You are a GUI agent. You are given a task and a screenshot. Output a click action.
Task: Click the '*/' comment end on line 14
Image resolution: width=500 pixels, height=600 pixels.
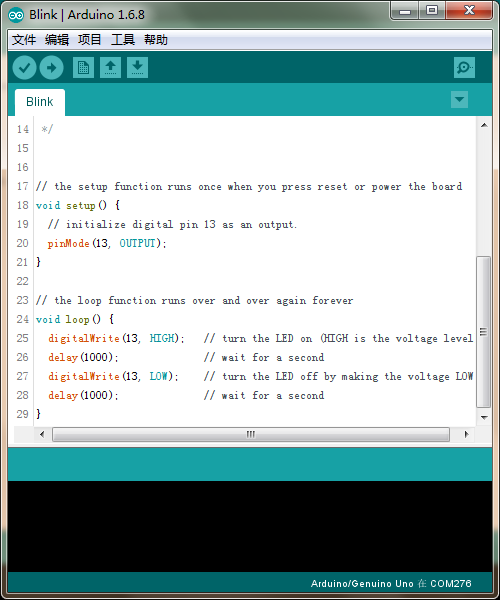click(x=47, y=129)
